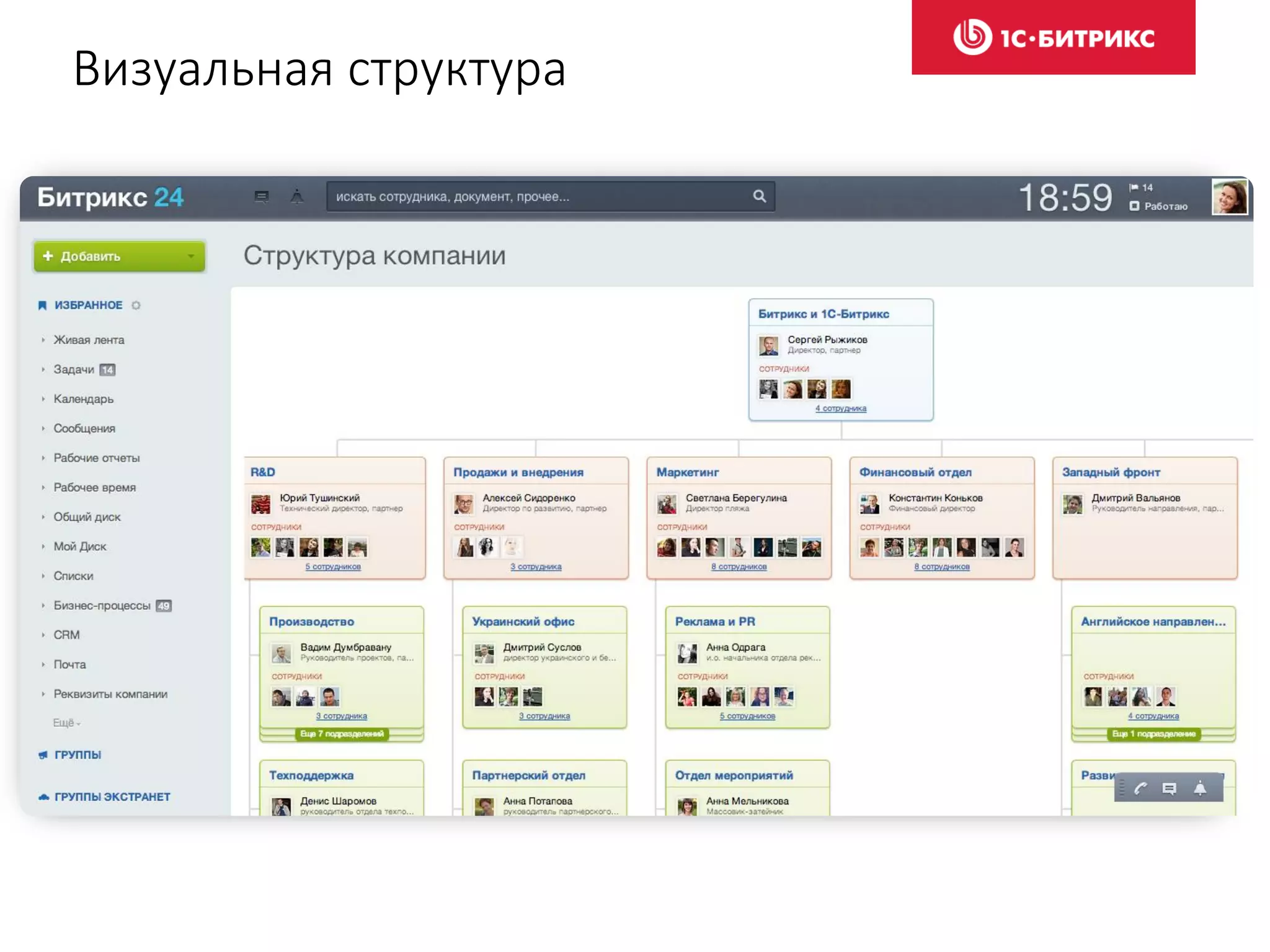Click the Бизнес-процессы badge 49
This screenshot has width=1270, height=952.
[x=164, y=606]
